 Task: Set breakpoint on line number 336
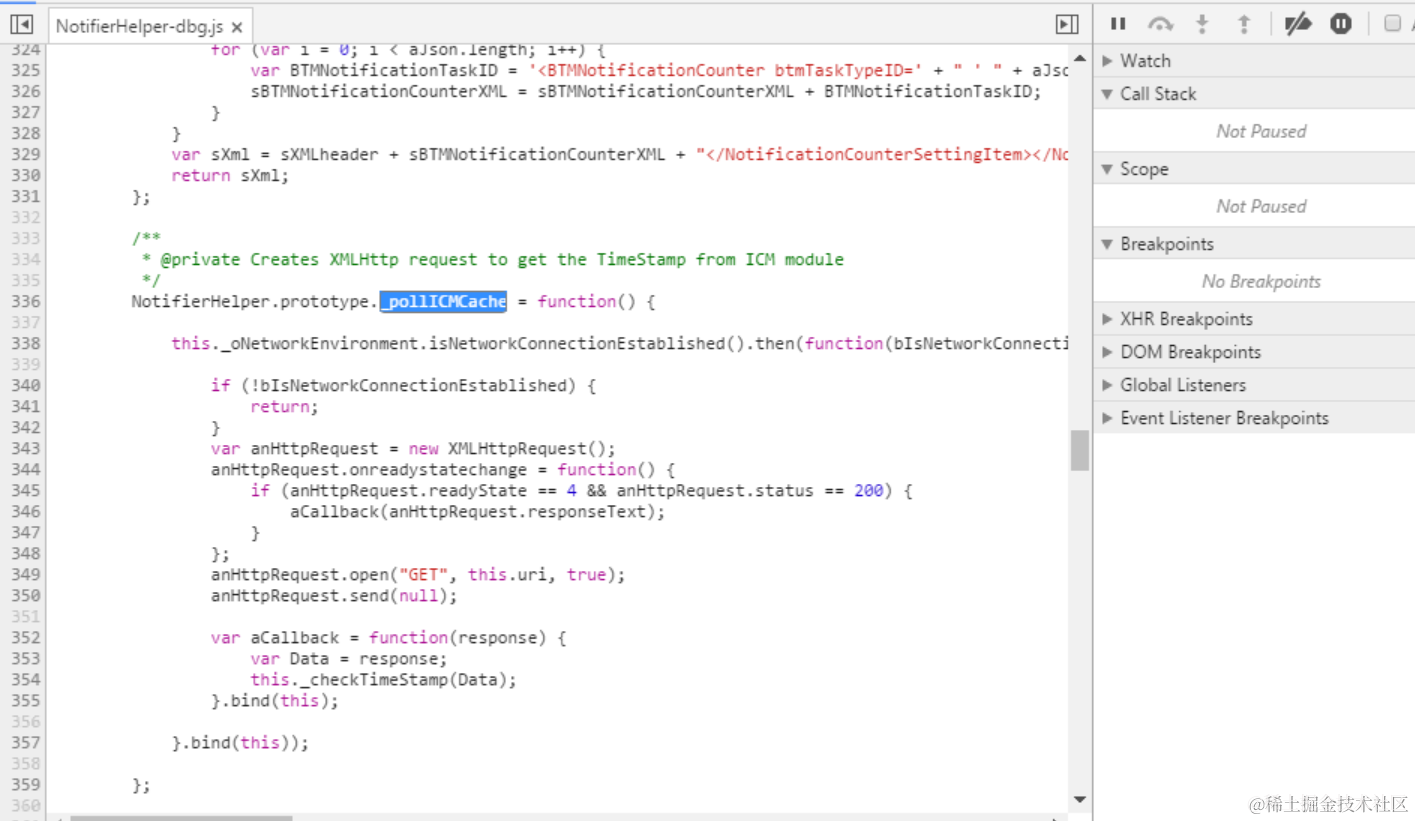25,301
